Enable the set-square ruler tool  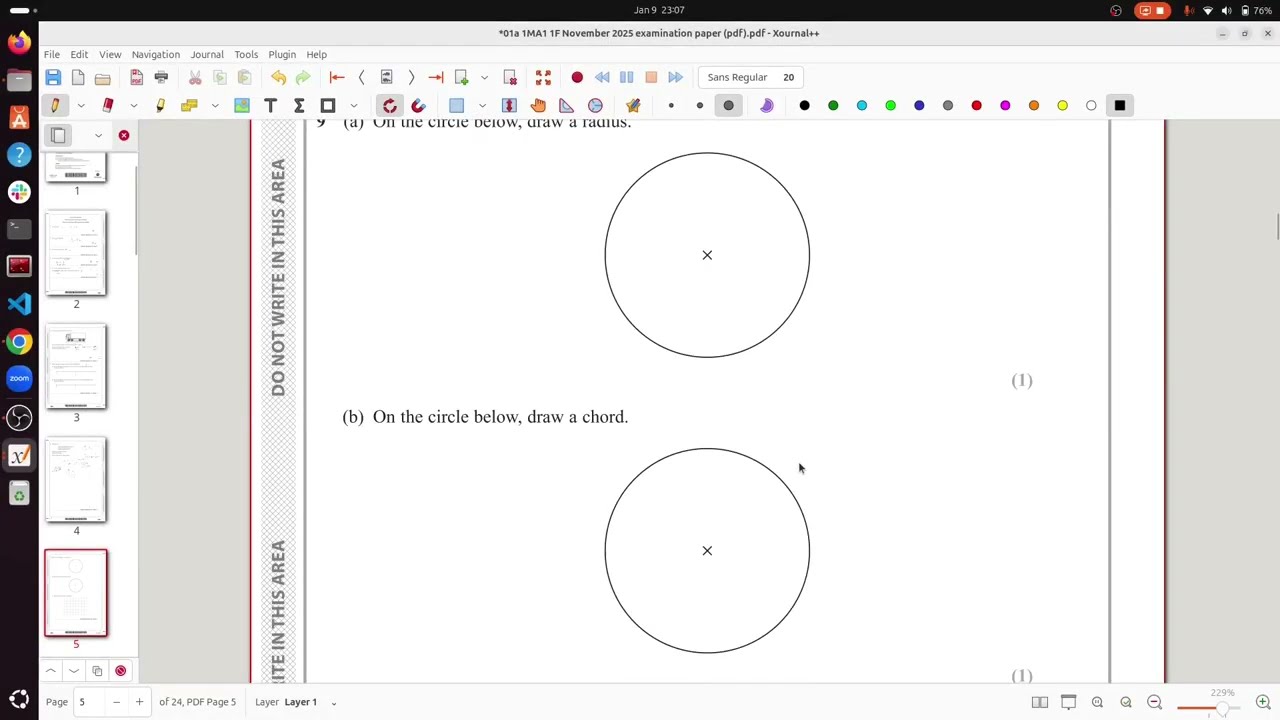566,105
